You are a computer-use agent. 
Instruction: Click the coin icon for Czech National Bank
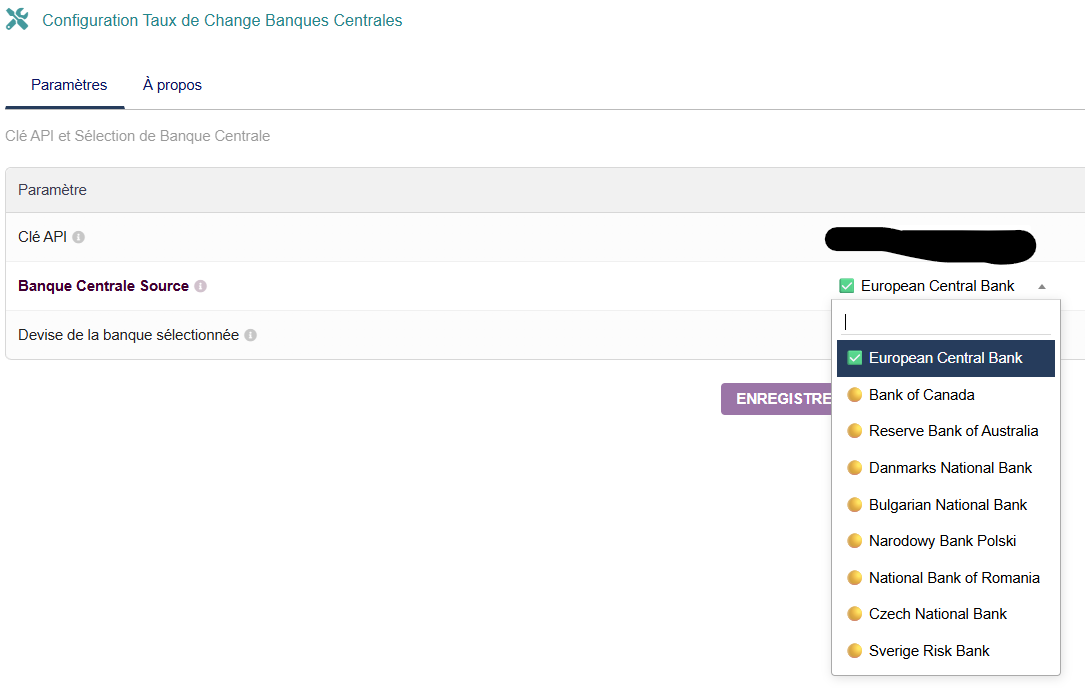pyautogui.click(x=854, y=614)
